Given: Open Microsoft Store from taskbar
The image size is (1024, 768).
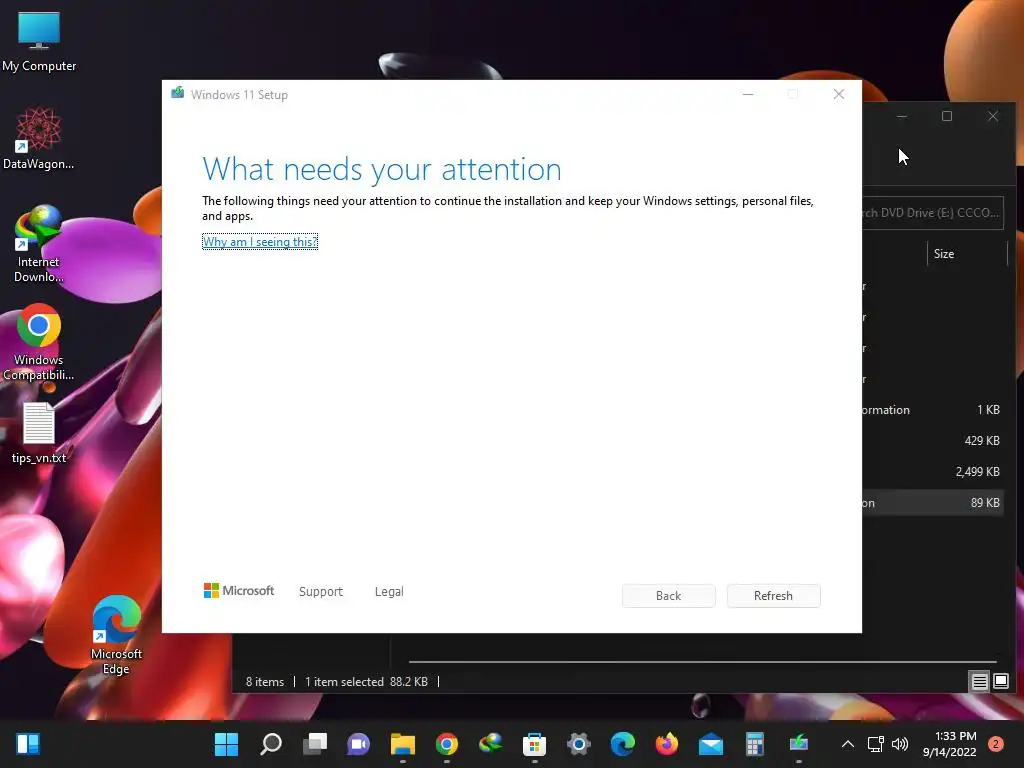Looking at the screenshot, I should pos(534,744).
